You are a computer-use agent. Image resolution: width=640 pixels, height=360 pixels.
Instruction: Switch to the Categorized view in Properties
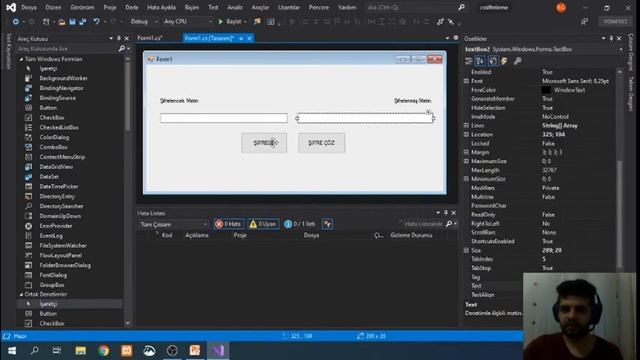(469, 61)
